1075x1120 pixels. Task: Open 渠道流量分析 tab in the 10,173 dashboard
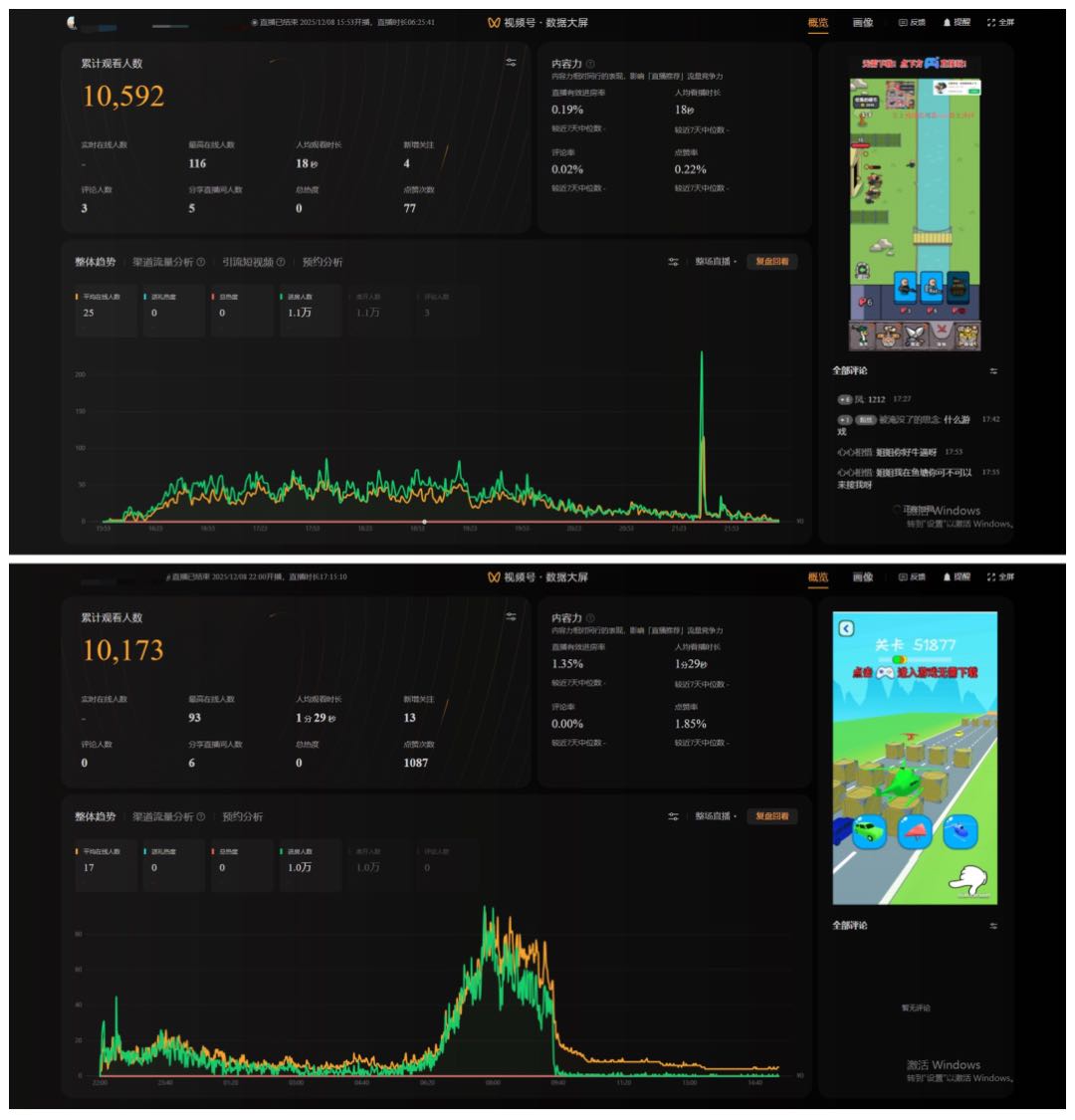(163, 816)
